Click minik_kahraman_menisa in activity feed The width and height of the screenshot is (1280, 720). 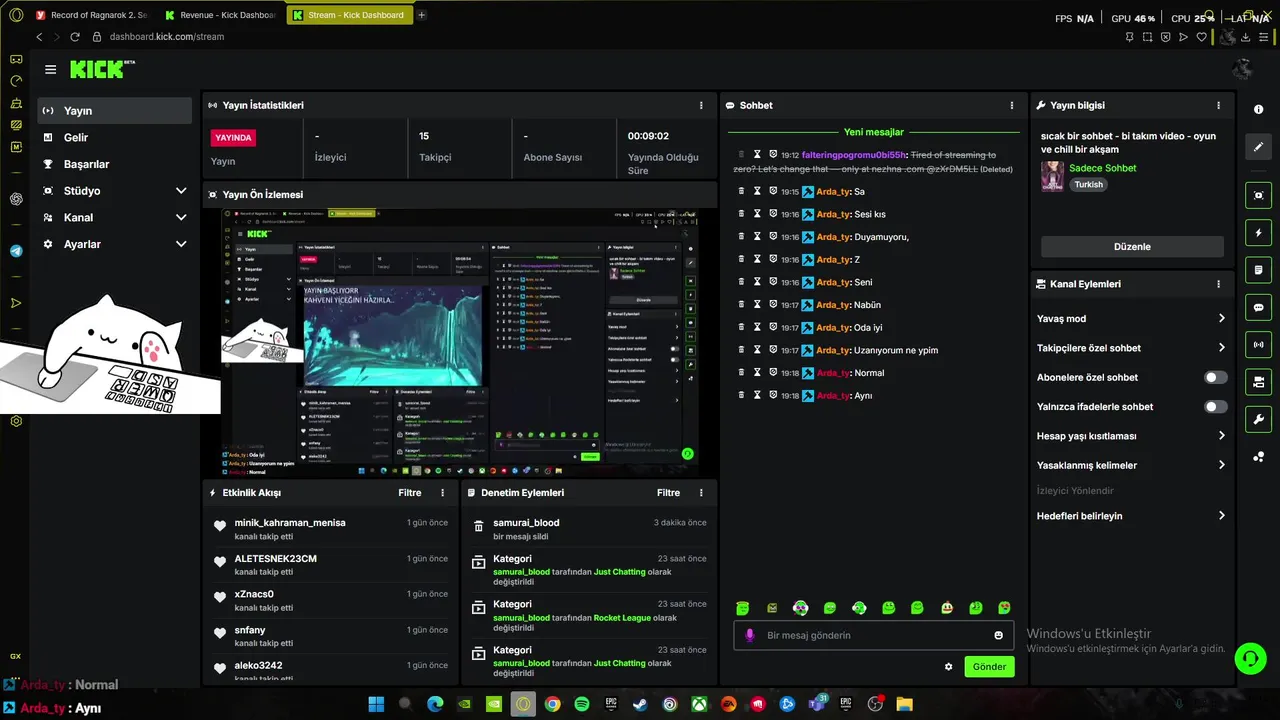point(290,523)
